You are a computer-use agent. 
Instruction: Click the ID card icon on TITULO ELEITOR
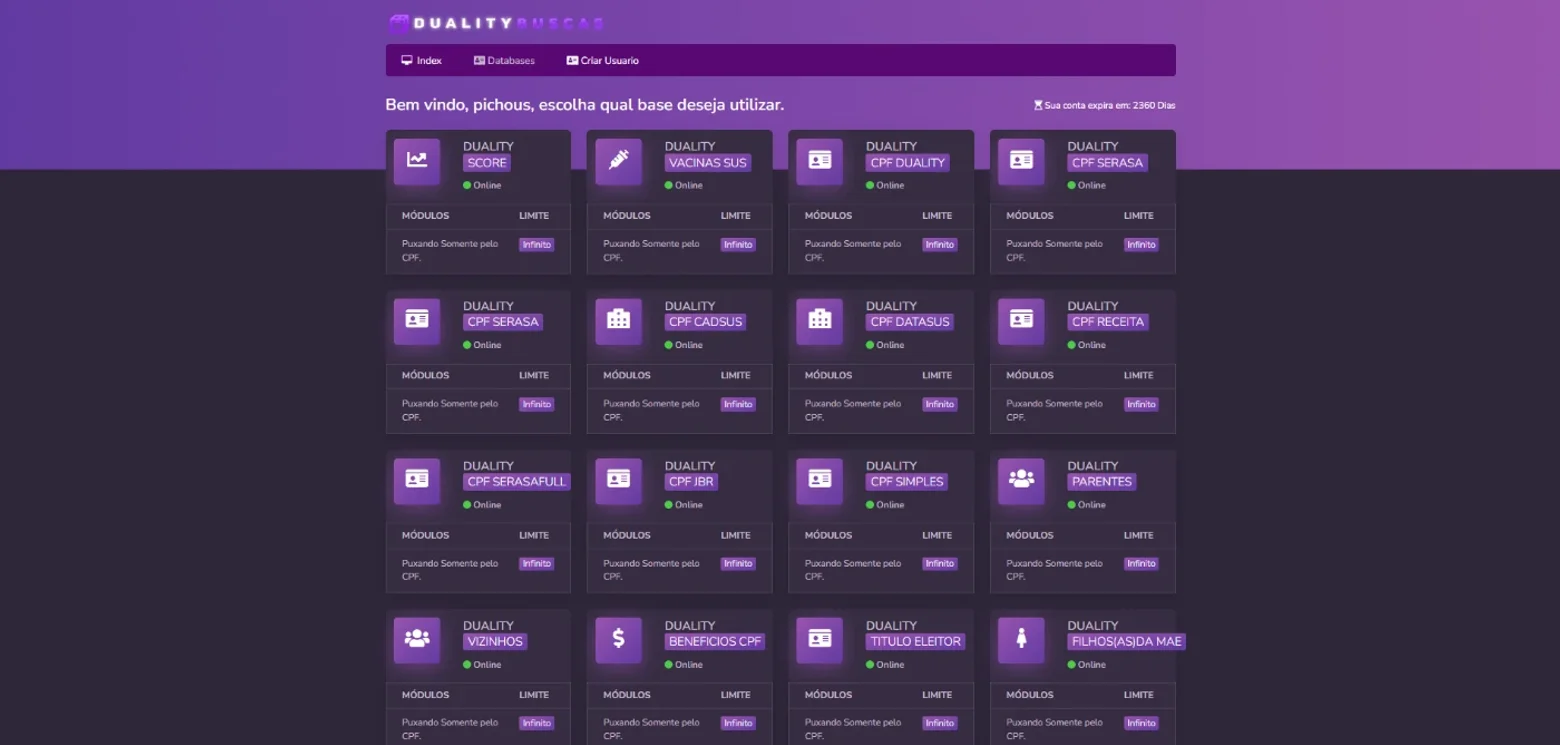pyautogui.click(x=820, y=640)
